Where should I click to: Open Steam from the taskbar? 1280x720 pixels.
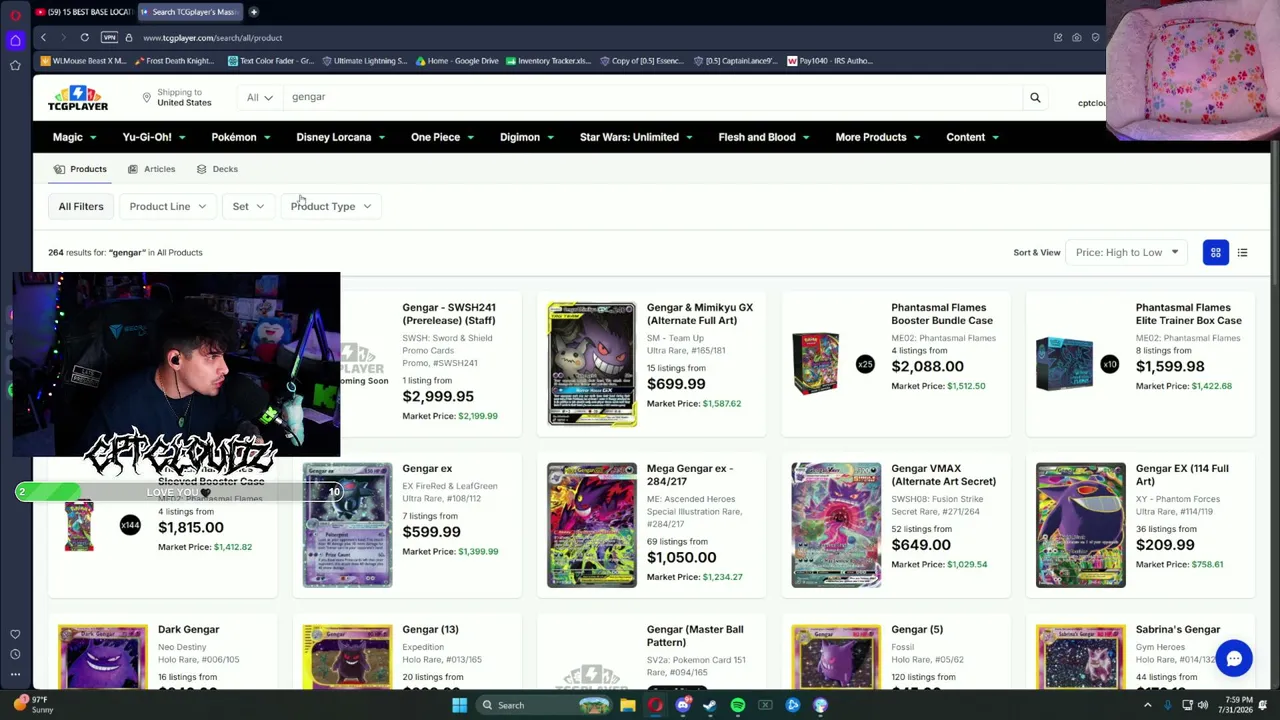coord(710,705)
